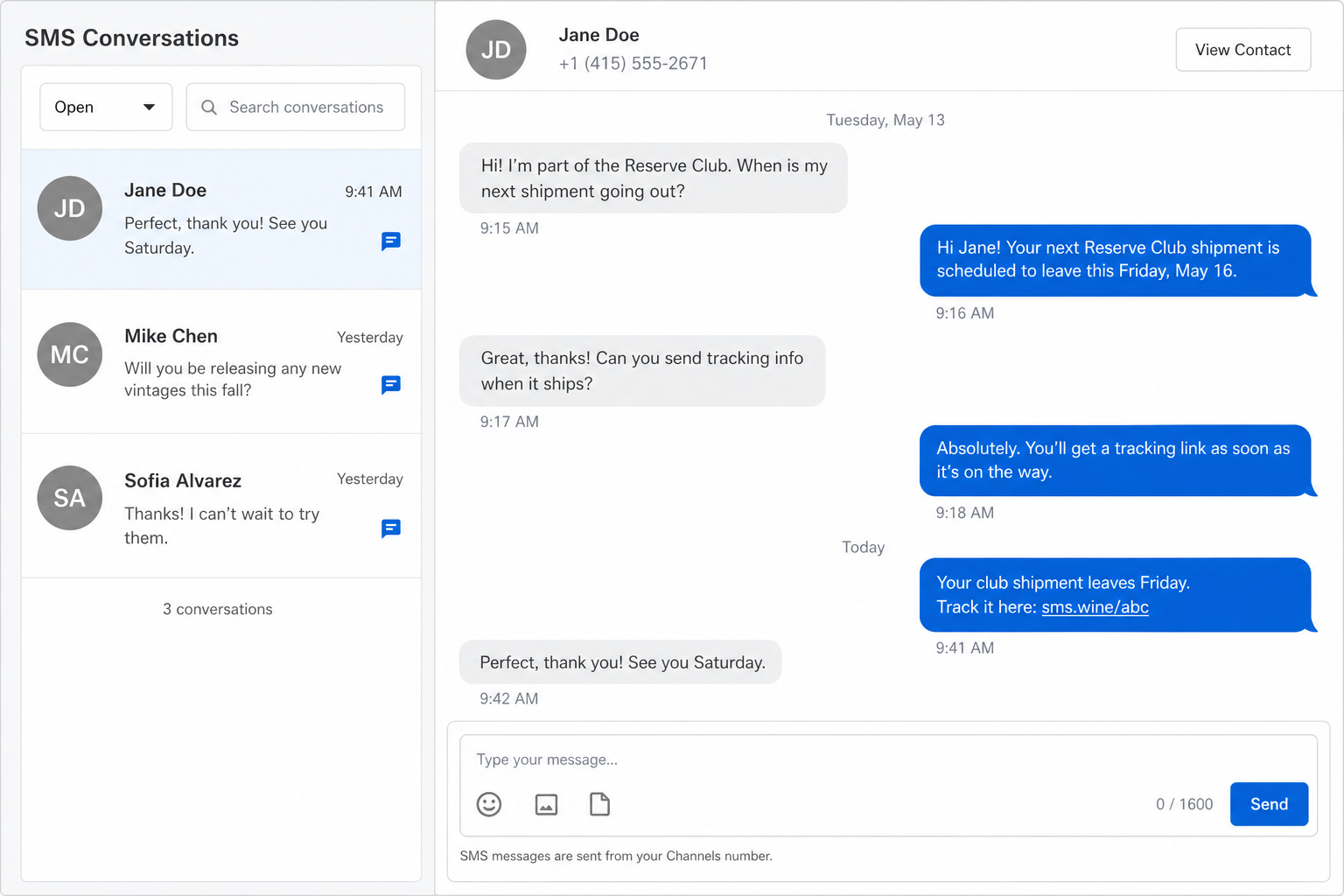The image size is (1344, 896).
Task: Click the Send button
Action: pos(1269,804)
